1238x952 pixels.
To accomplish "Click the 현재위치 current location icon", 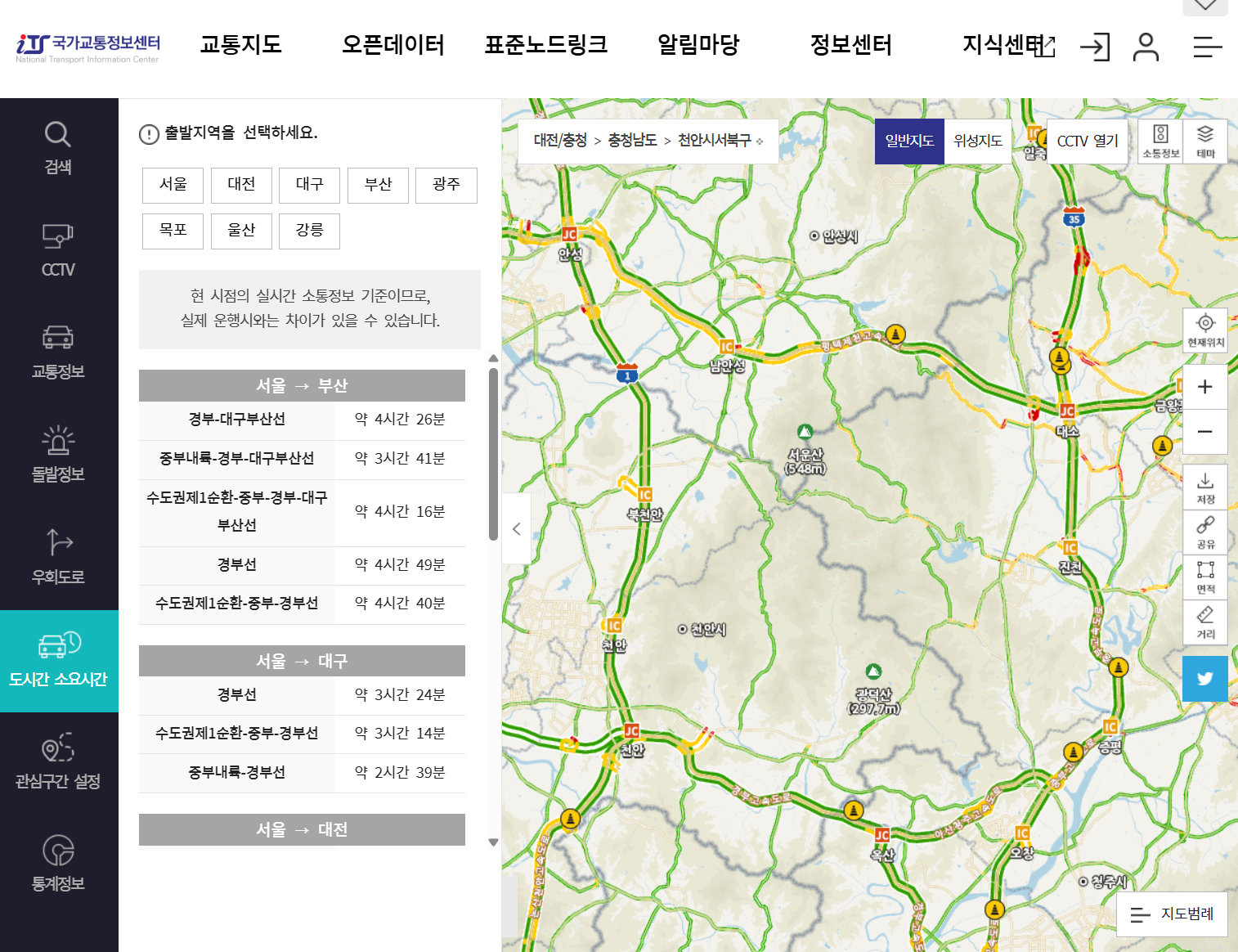I will point(1204,329).
